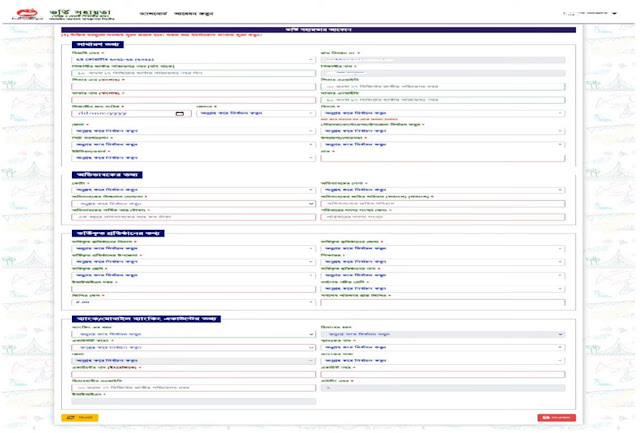Screen dimensions: 640x433
Task: Click the yellow button at the form bottom
Action: pyautogui.click(x=81, y=416)
